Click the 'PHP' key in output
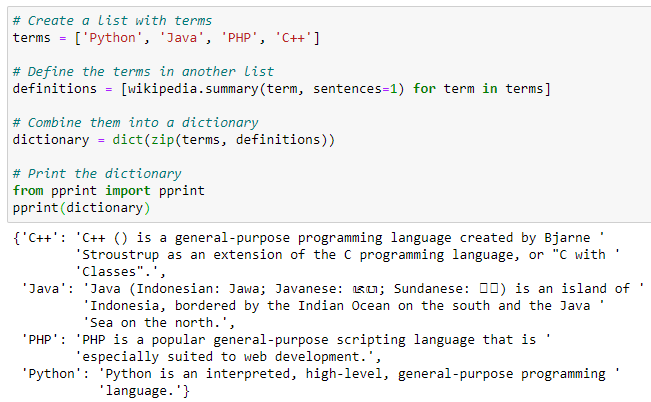 tap(40, 340)
